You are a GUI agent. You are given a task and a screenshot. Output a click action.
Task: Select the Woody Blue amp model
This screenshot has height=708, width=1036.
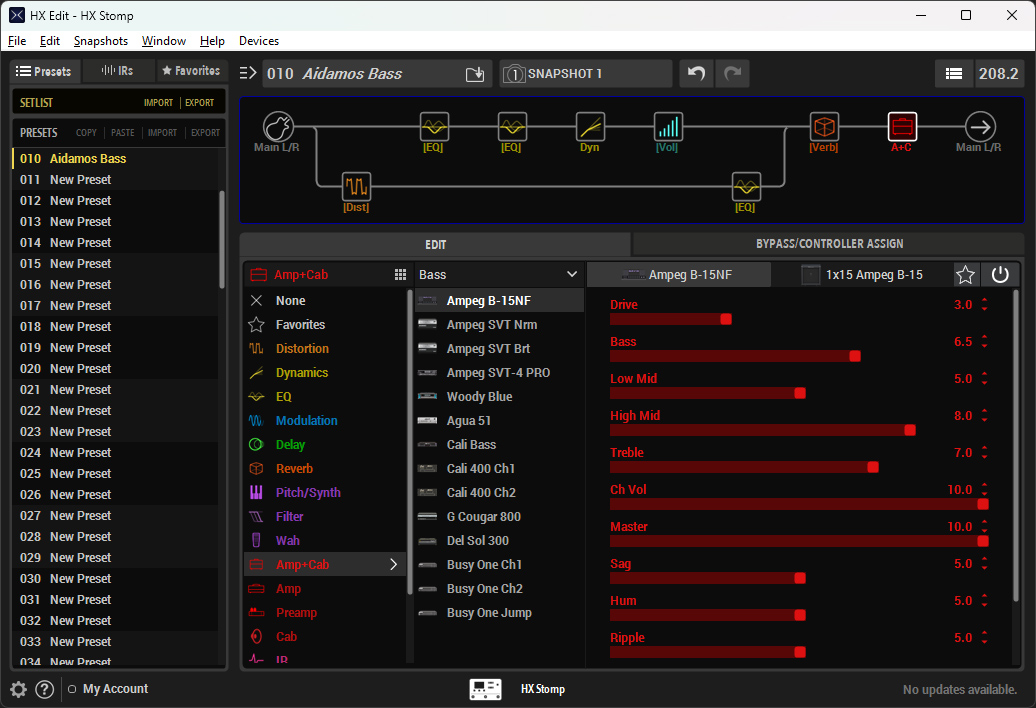[x=499, y=397]
